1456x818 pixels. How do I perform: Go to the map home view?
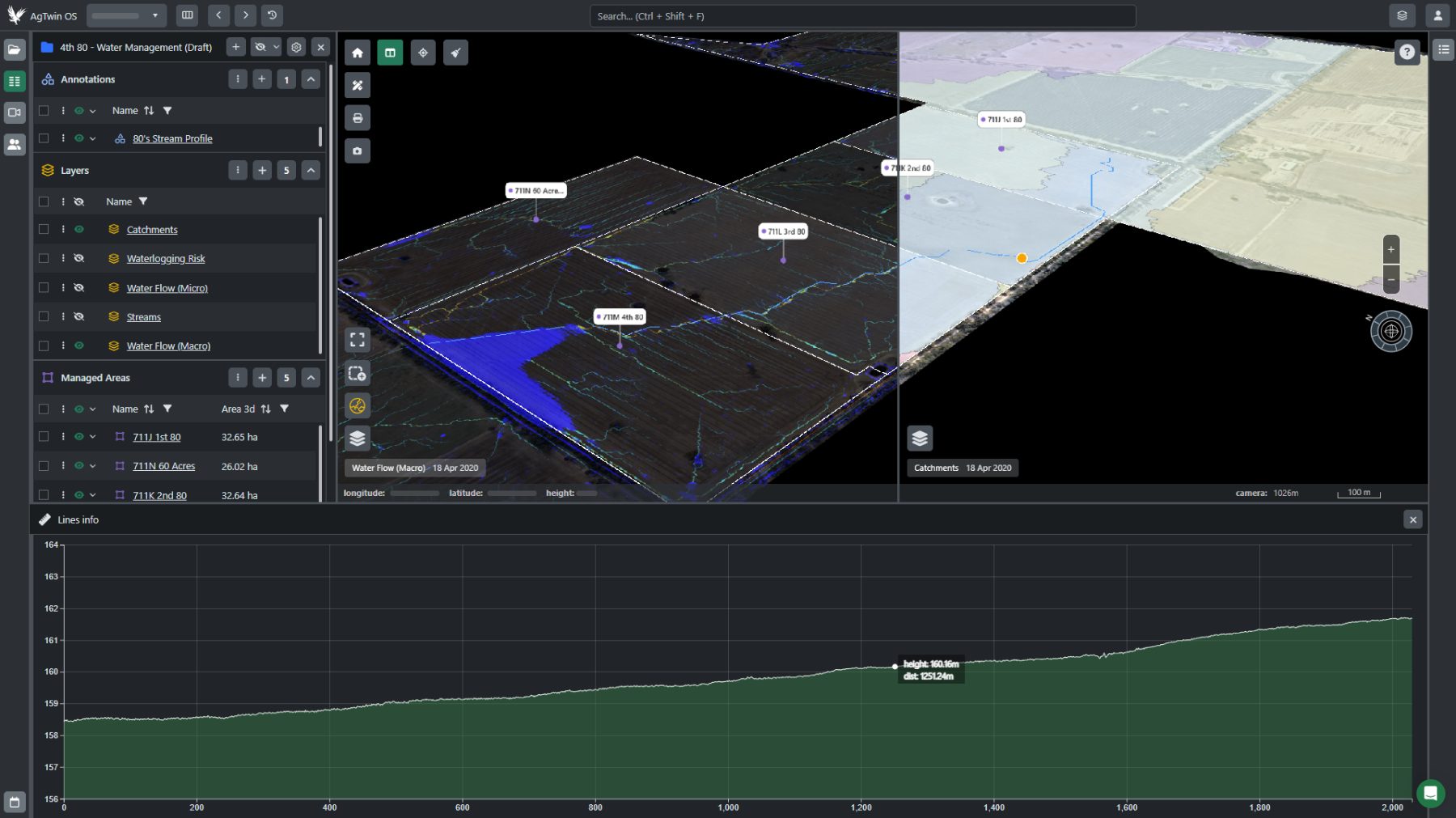tap(358, 53)
